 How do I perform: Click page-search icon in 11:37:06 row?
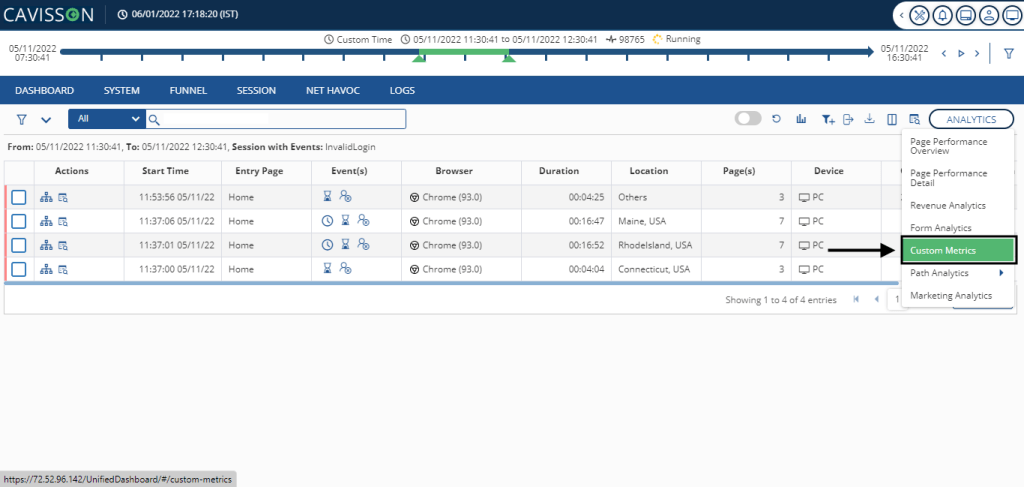point(63,221)
